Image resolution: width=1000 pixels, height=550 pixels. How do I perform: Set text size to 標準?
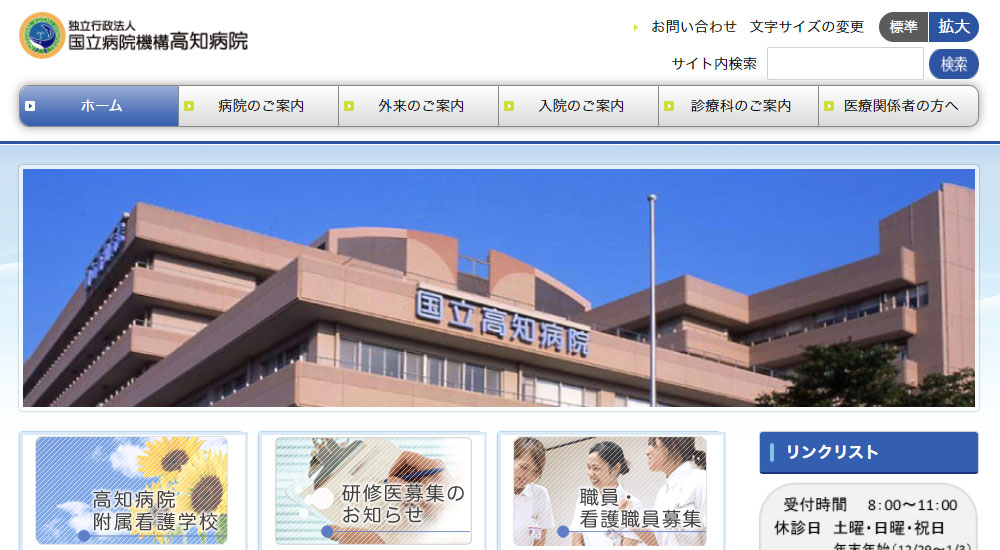(904, 27)
